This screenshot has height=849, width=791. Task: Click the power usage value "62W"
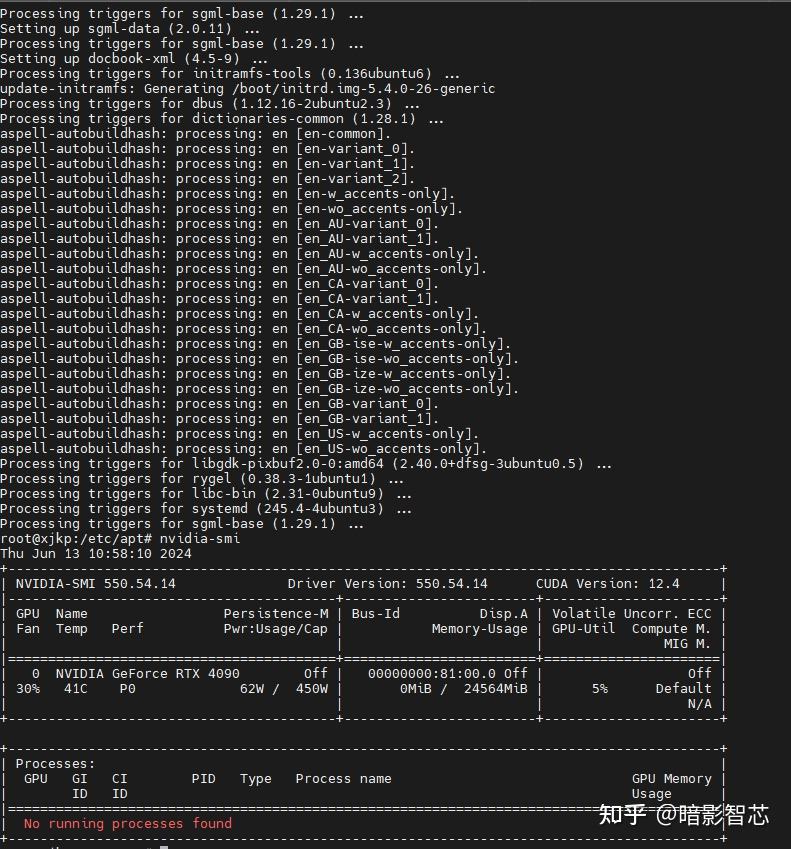(x=252, y=689)
